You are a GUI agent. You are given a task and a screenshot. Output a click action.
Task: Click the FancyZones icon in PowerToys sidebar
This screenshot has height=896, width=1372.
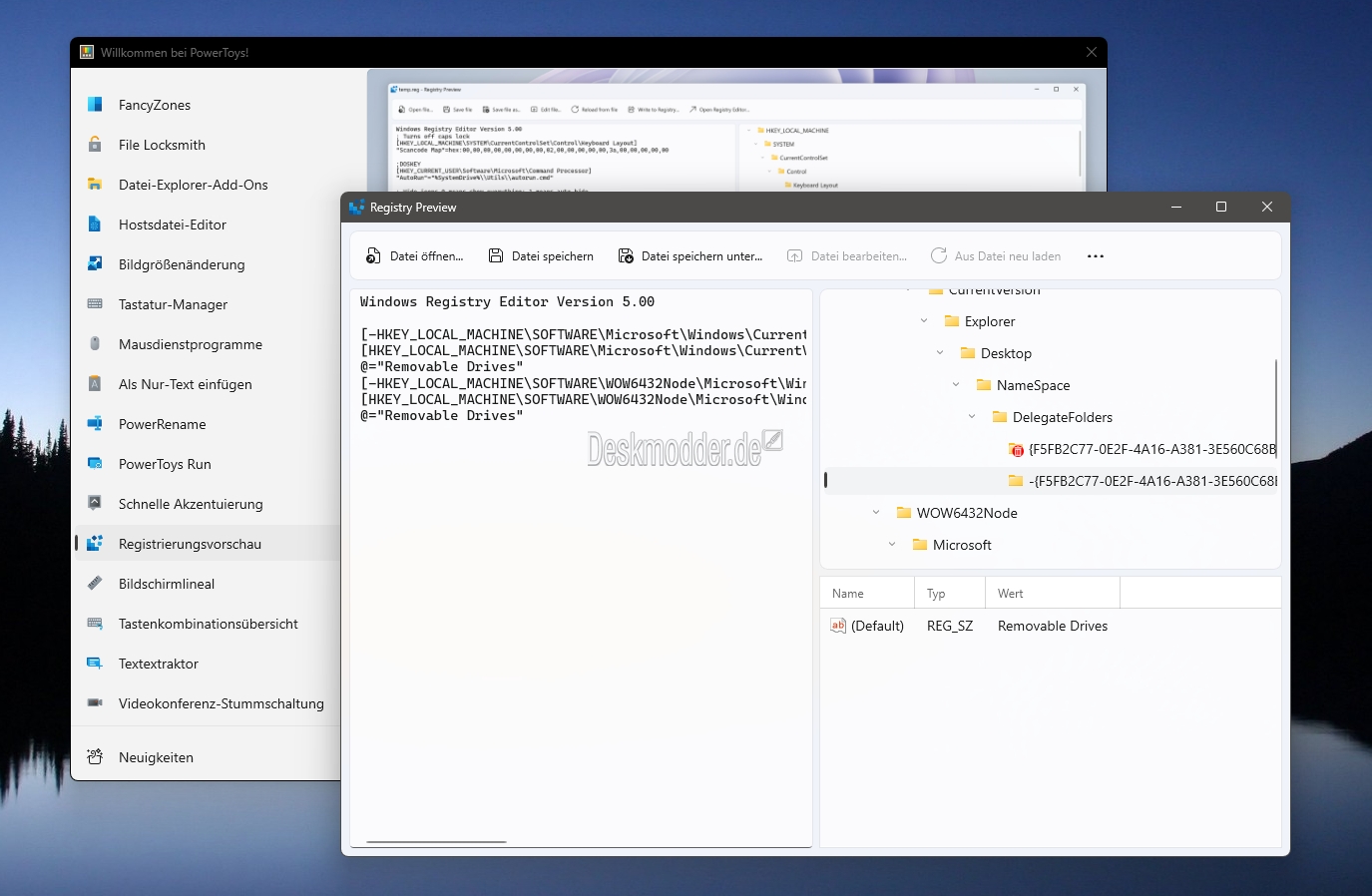click(95, 104)
